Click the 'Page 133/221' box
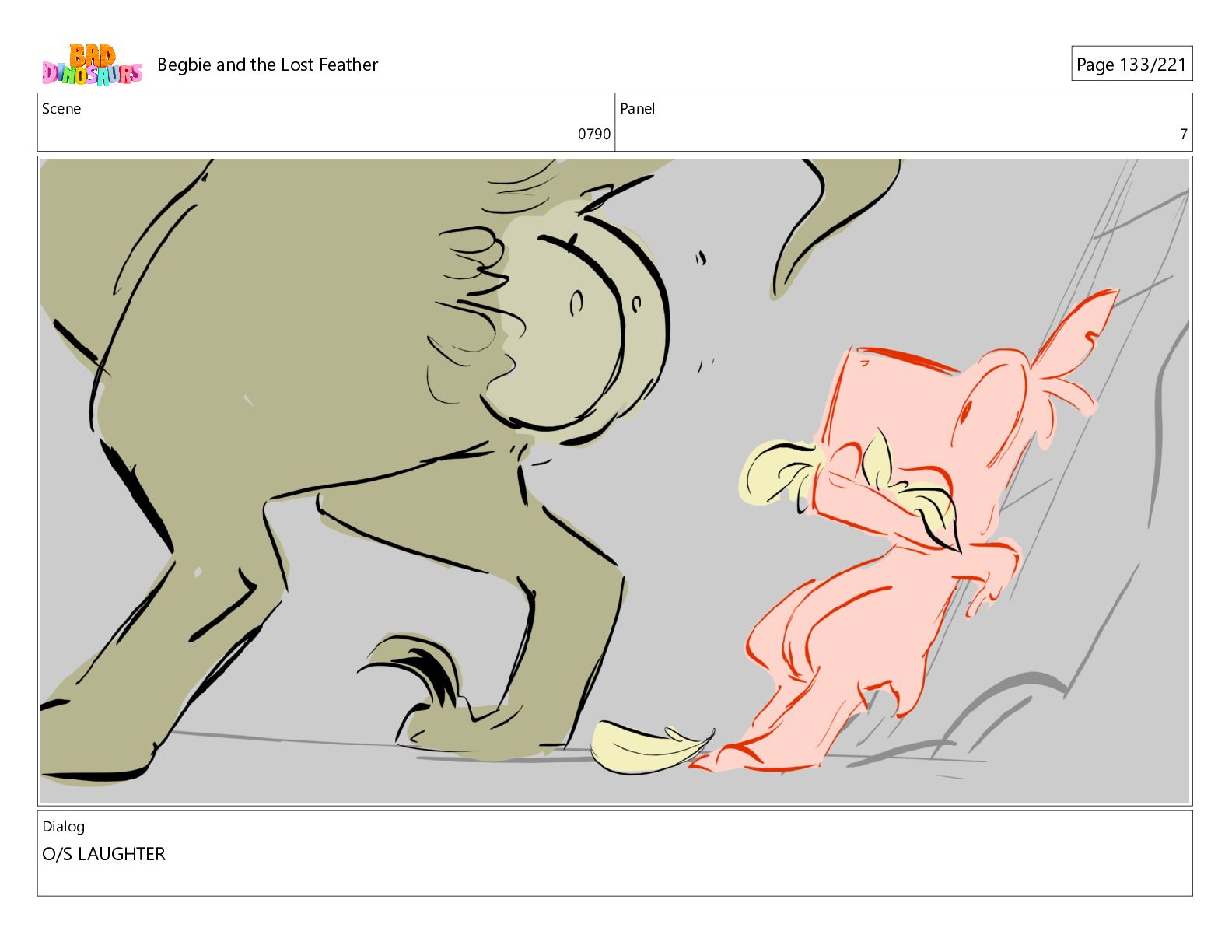Screen dimensions: 1232x952 click(x=1131, y=64)
